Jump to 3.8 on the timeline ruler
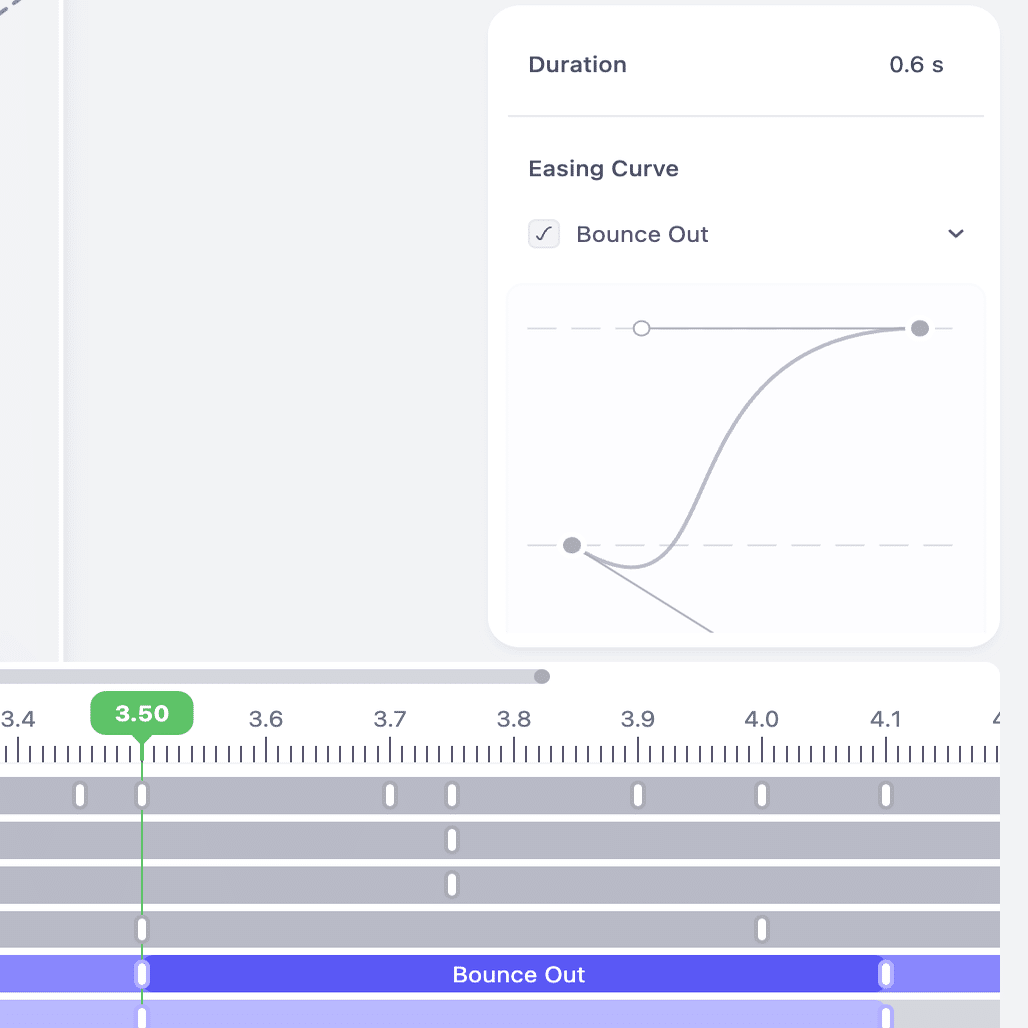The width and height of the screenshot is (1028, 1028). click(514, 719)
